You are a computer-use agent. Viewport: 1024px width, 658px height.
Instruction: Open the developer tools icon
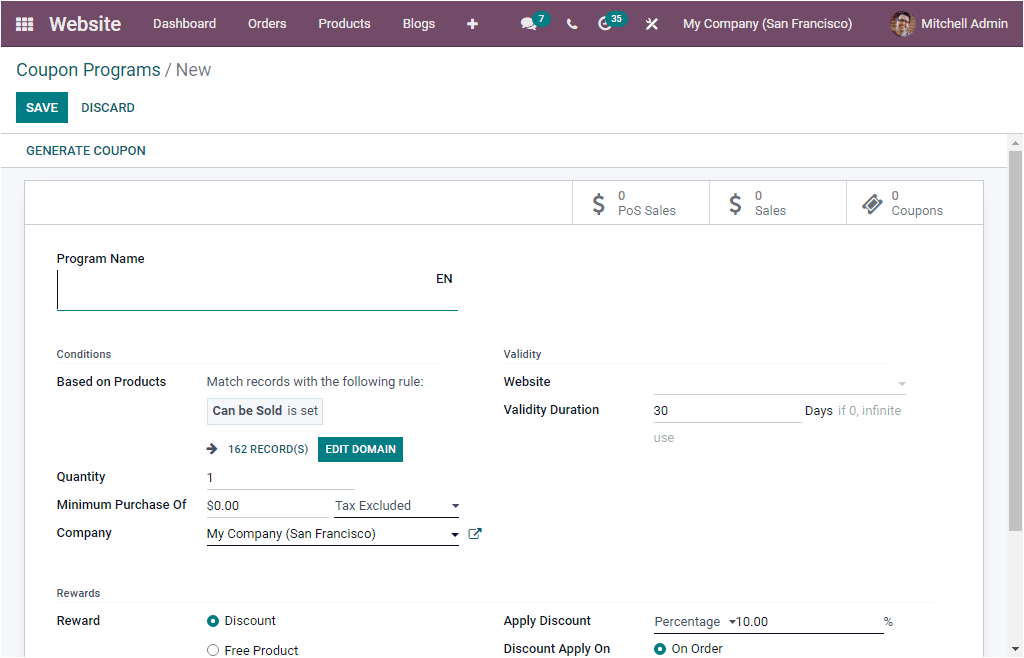tap(651, 23)
